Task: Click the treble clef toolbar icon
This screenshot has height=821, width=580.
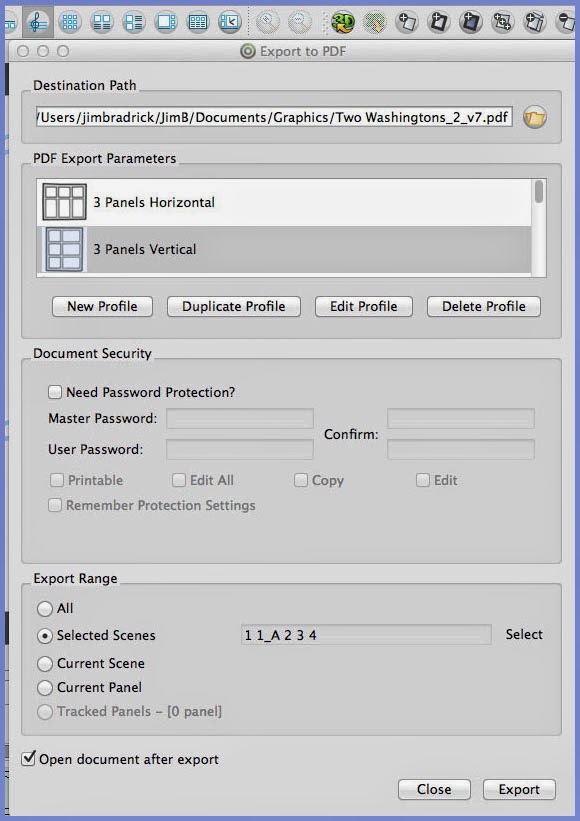Action: 37,22
